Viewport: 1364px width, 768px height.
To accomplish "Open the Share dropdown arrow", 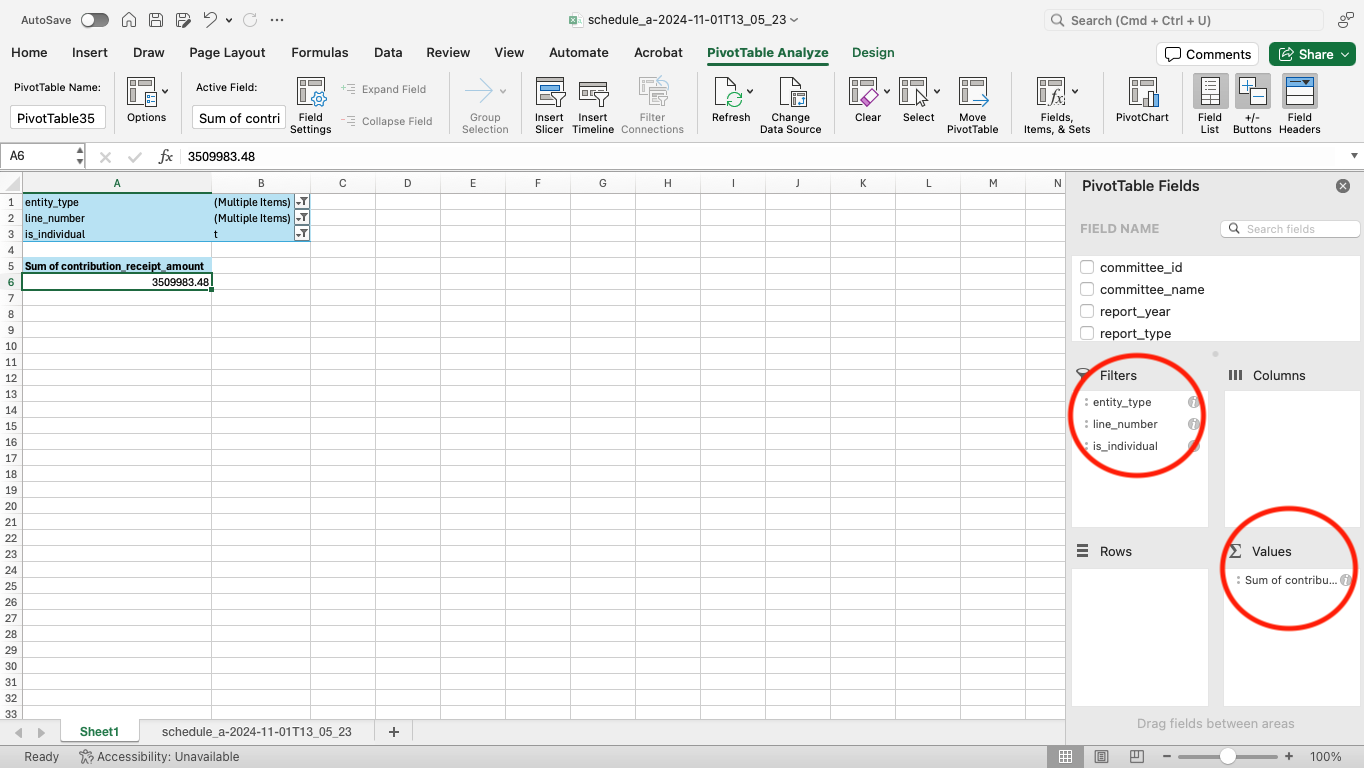I will (1343, 54).
